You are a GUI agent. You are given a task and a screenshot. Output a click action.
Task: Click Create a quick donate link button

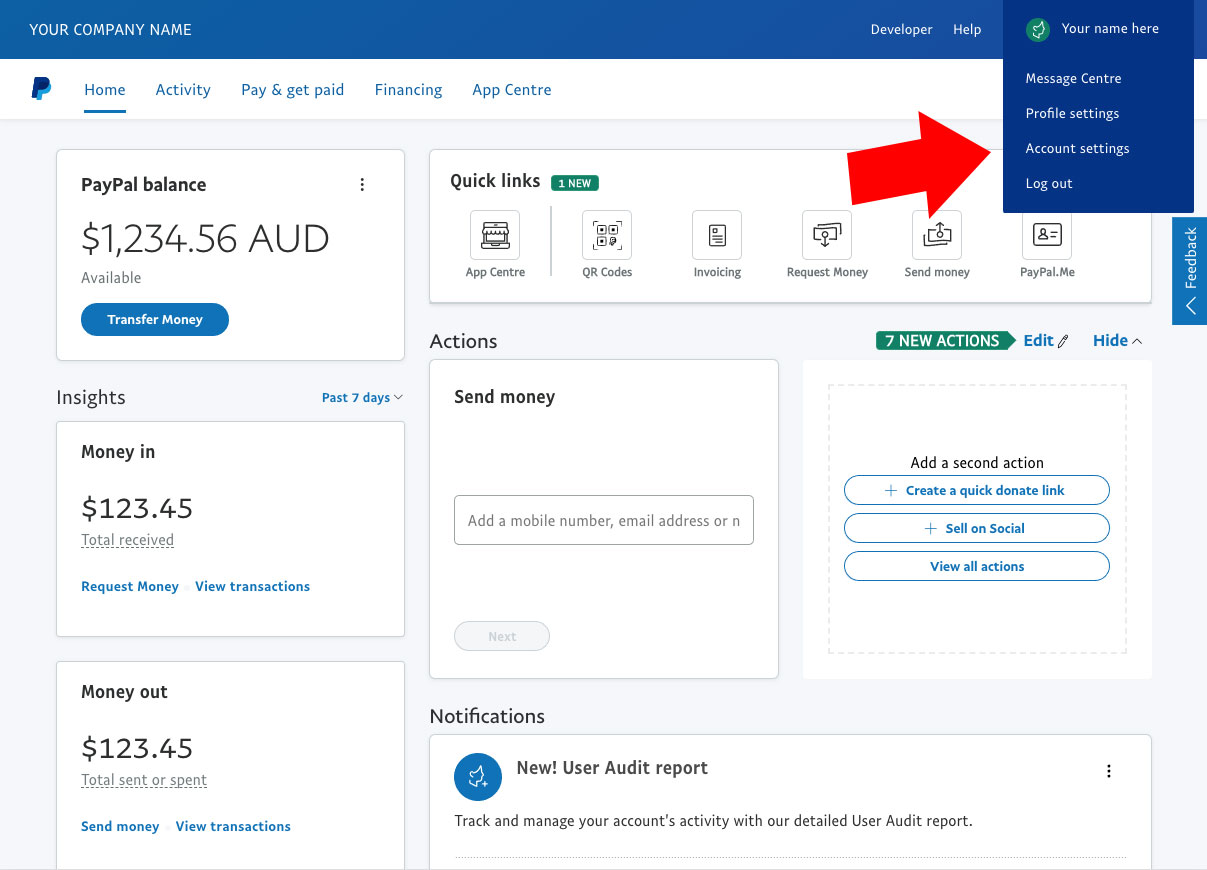(x=977, y=490)
